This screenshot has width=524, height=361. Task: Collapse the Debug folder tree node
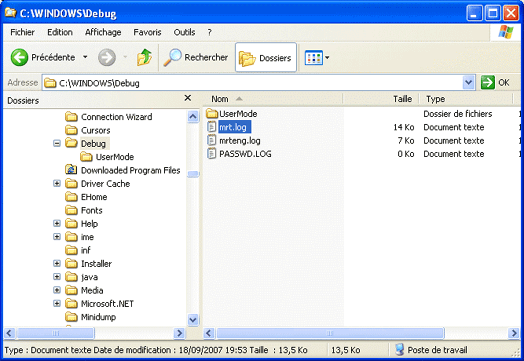pyautogui.click(x=57, y=143)
